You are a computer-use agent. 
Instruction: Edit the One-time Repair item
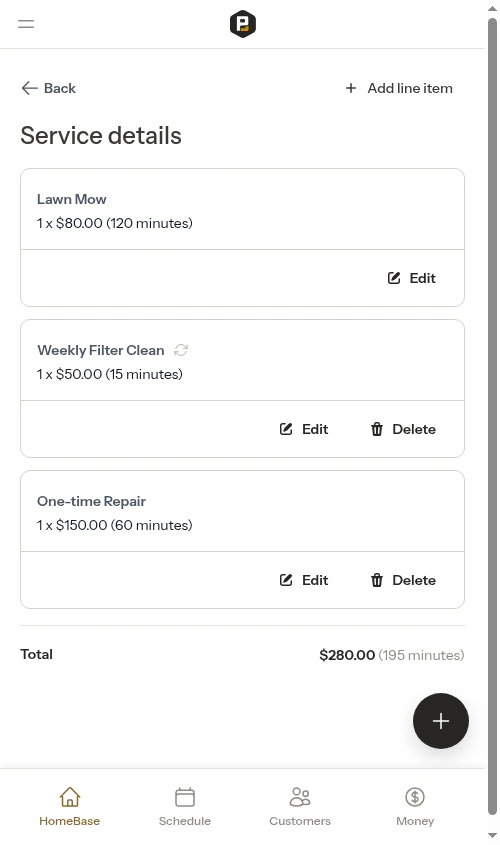(x=304, y=580)
